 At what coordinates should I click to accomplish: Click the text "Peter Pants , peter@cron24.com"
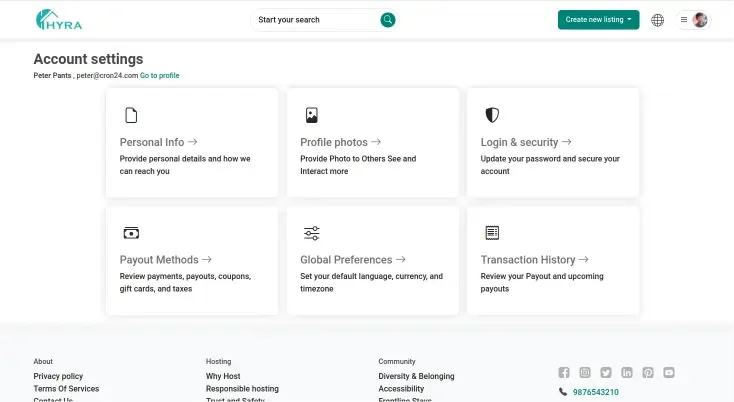pyautogui.click(x=86, y=75)
